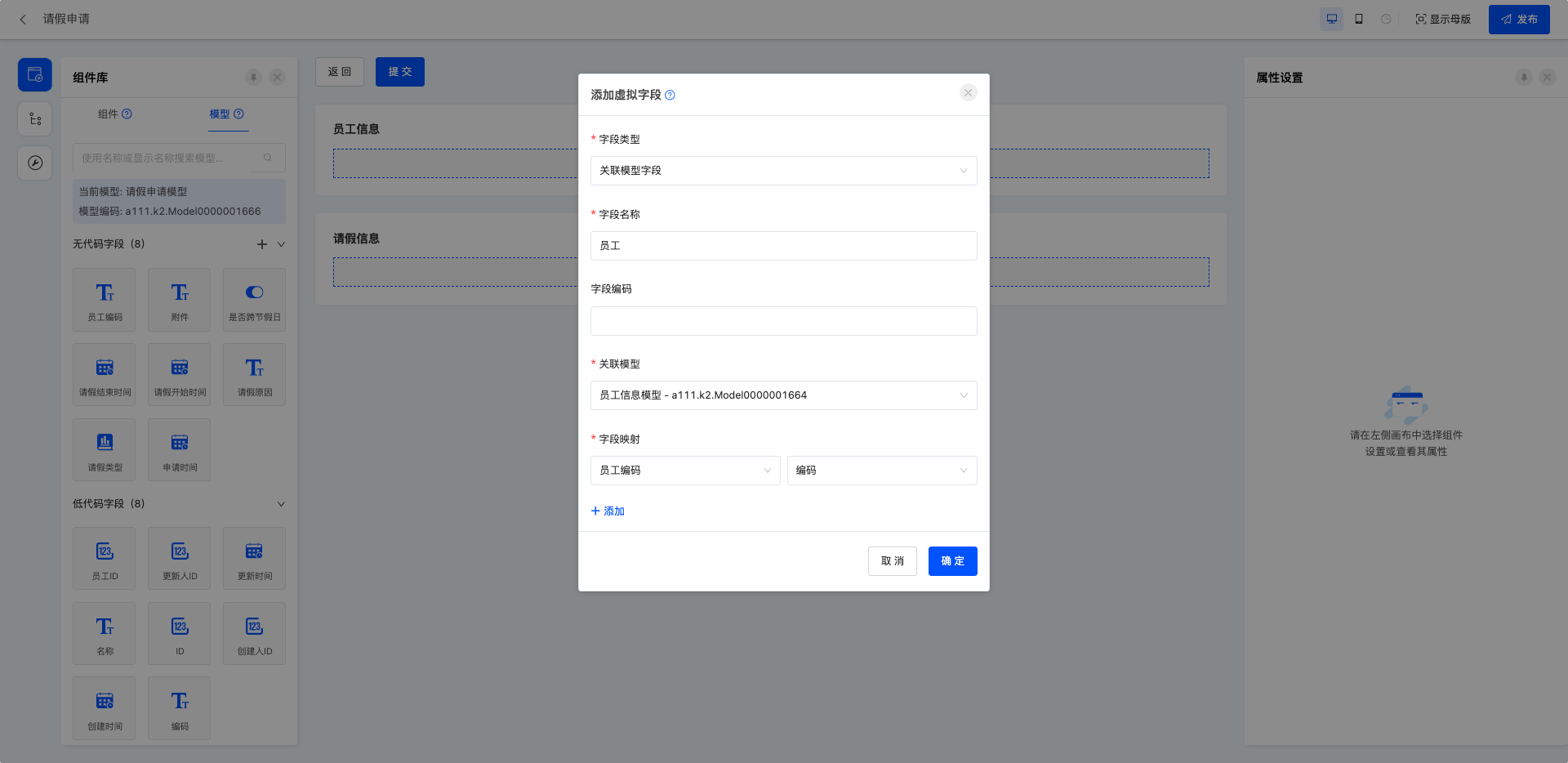Image resolution: width=1568 pixels, height=763 pixels.
Task: Select desktop preview mode icon
Action: tap(1331, 19)
